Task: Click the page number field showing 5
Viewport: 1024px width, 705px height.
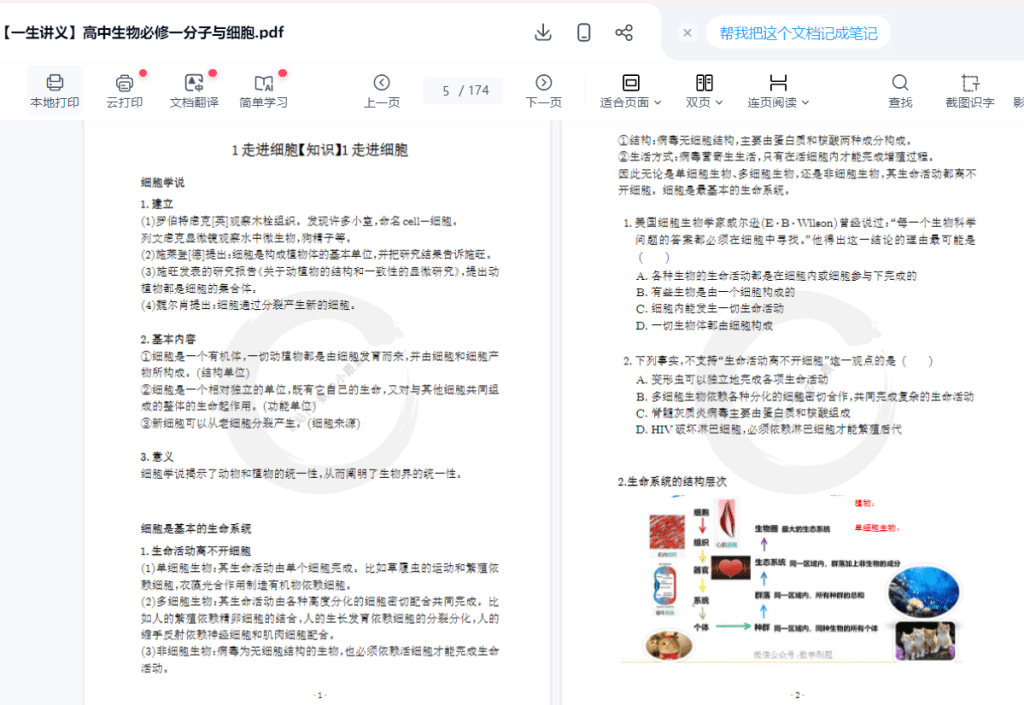Action: 446,91
